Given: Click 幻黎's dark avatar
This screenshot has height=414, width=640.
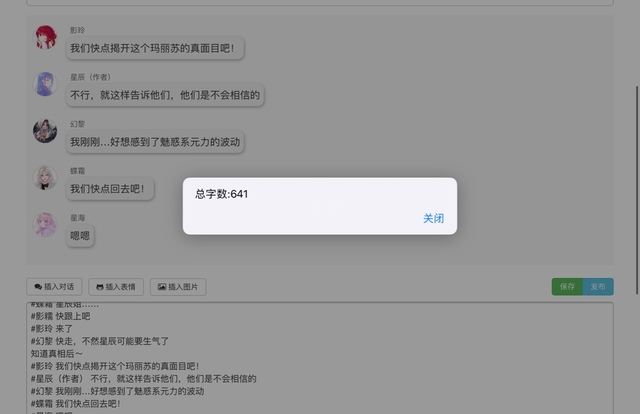Looking at the screenshot, I should pos(46,131).
